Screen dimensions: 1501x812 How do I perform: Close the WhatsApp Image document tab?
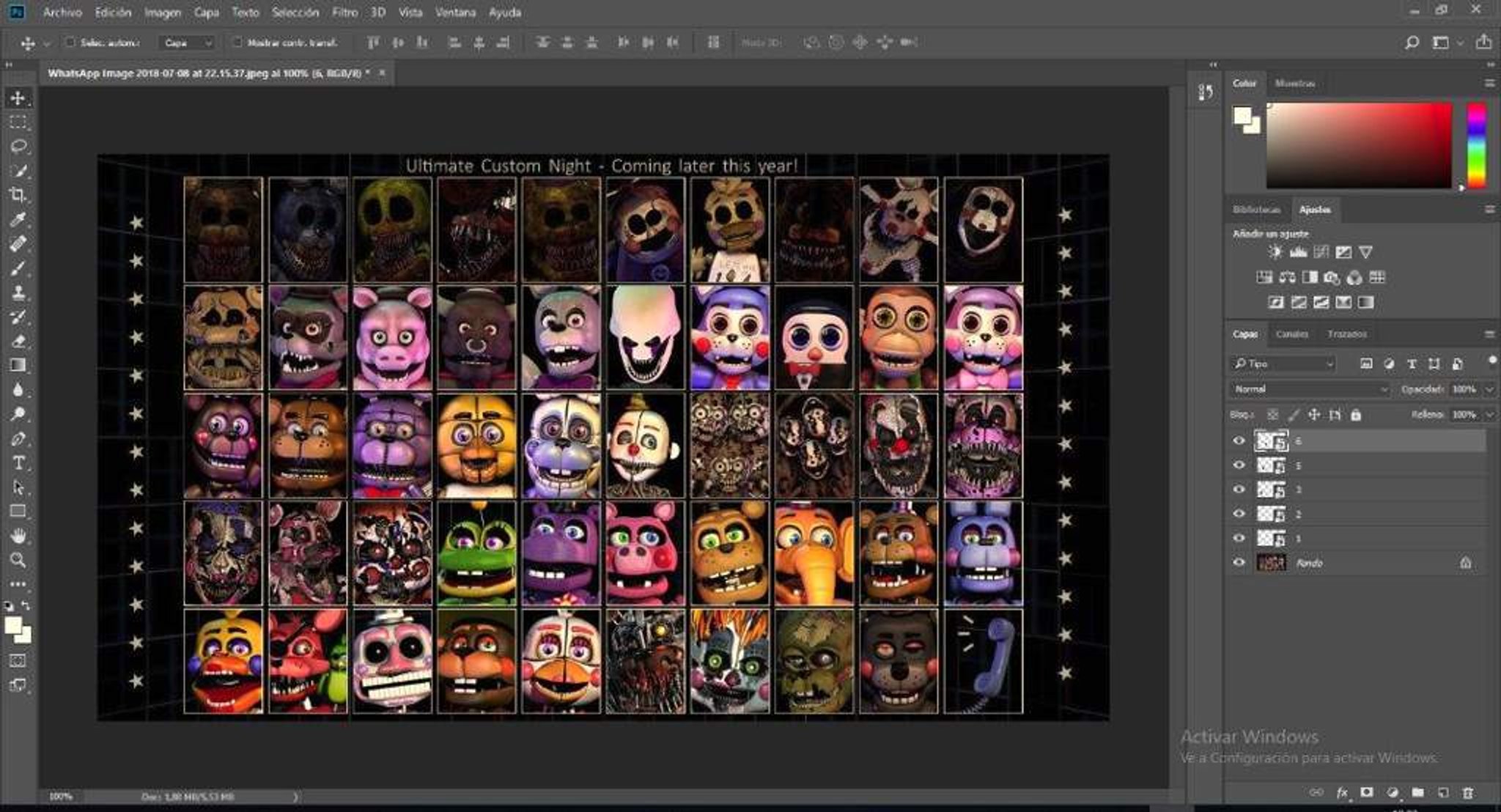coord(382,73)
